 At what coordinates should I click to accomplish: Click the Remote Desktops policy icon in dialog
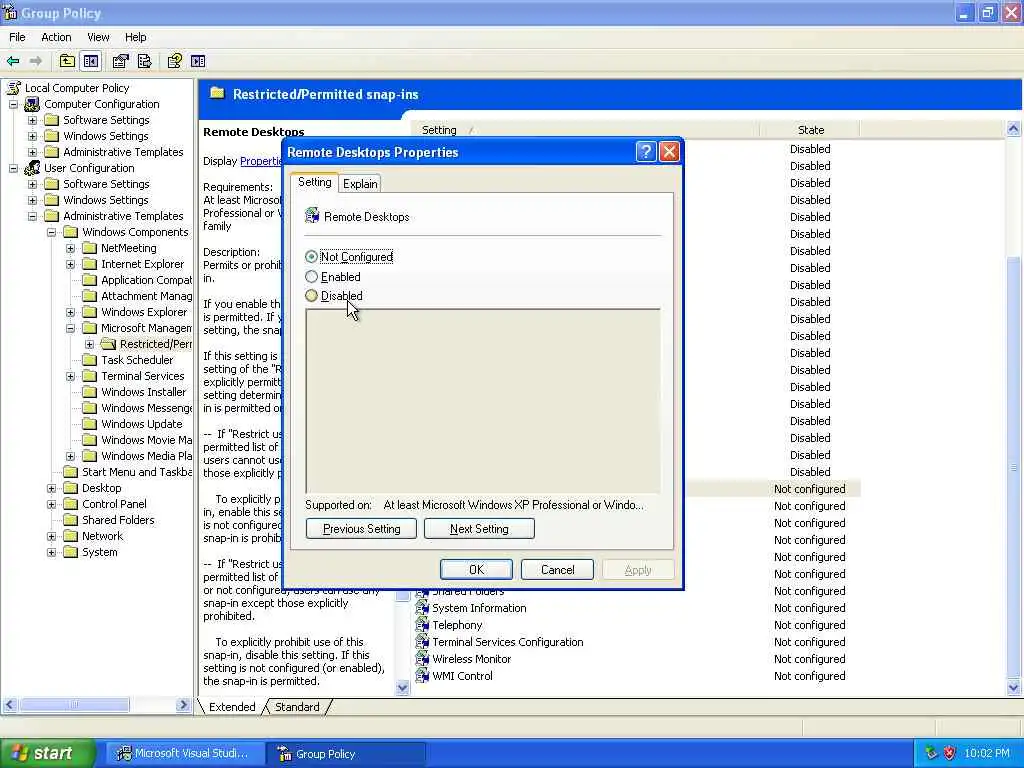(312, 216)
